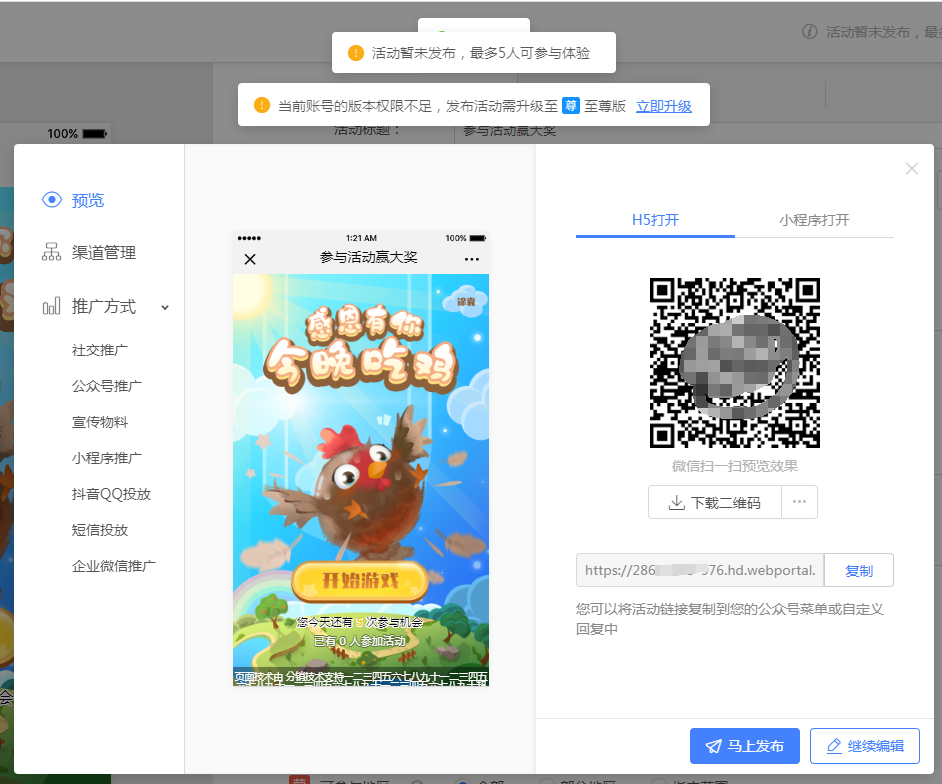Switch to the H5打开 tab
Viewport: 942px width, 784px height.
point(655,220)
